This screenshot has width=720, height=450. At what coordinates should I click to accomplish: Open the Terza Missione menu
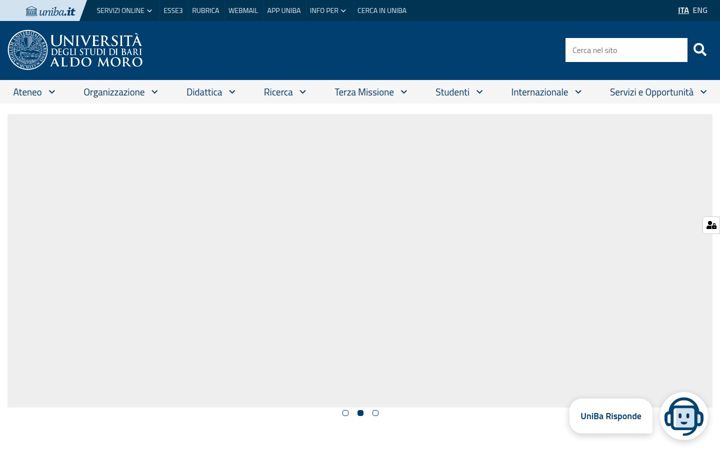click(x=364, y=92)
